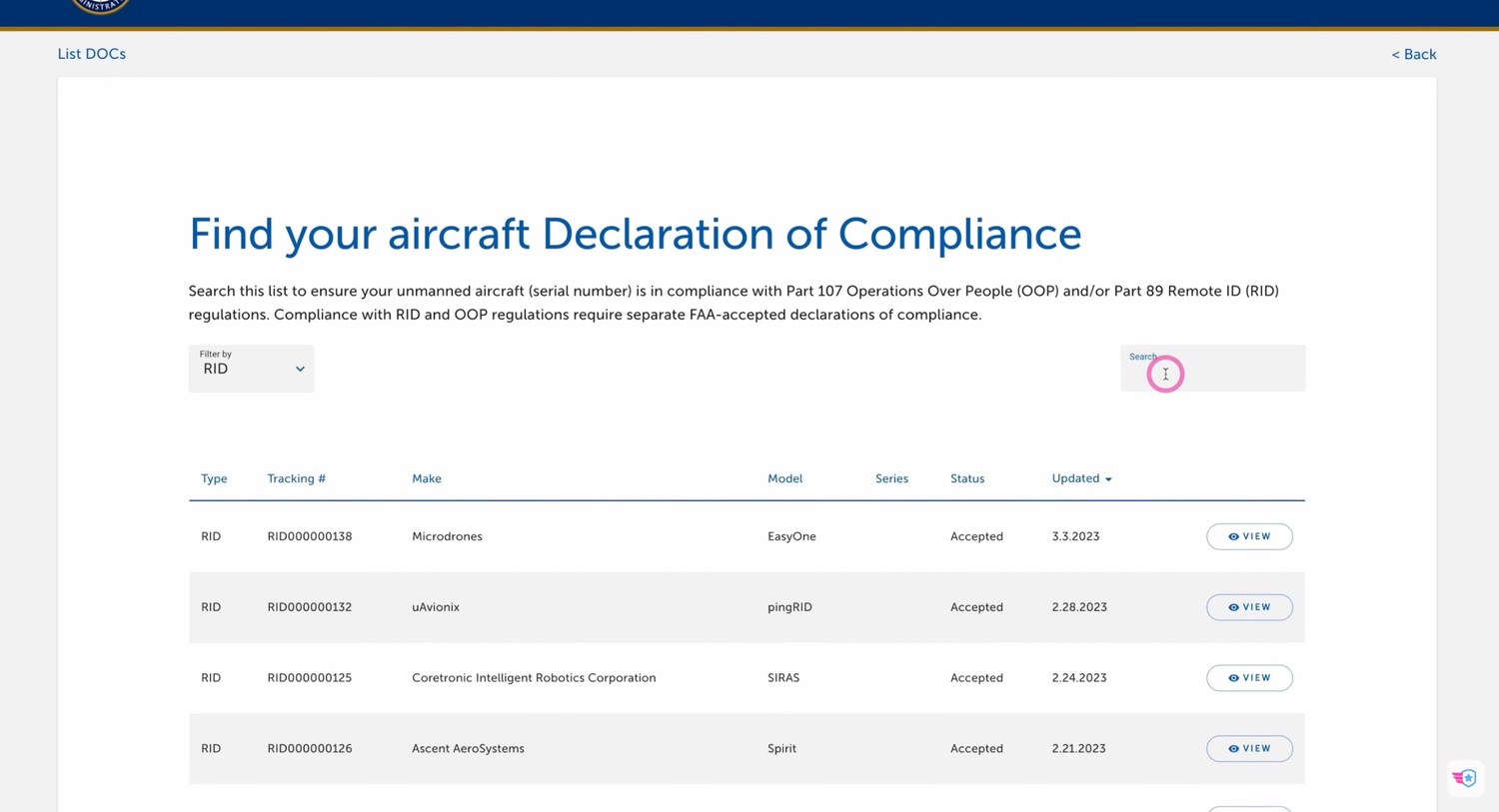Viewport: 1499px width, 812px height.
Task: View the pingRID declaration of compliance
Action: click(x=1249, y=606)
